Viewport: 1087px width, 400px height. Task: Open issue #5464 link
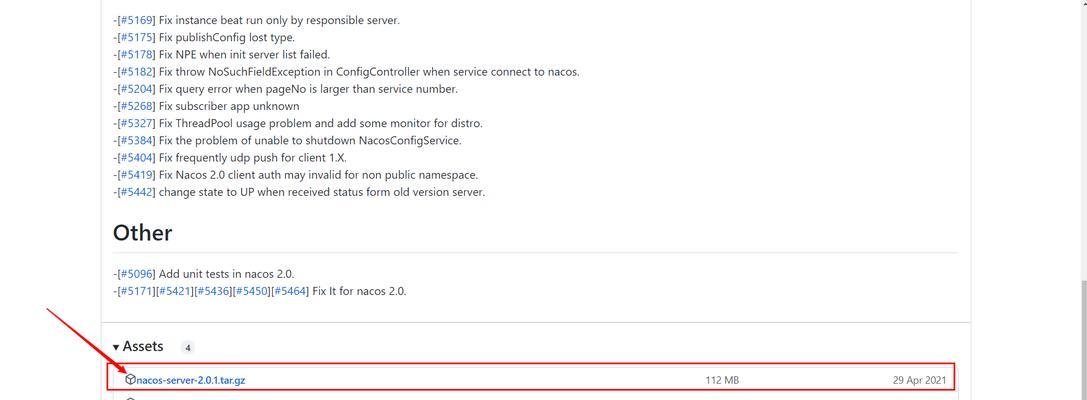[x=290, y=291]
